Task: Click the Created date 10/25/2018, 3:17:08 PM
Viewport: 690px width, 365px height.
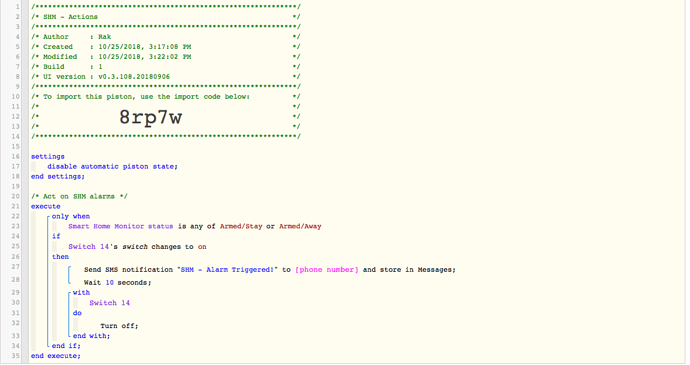Action: click(x=144, y=47)
